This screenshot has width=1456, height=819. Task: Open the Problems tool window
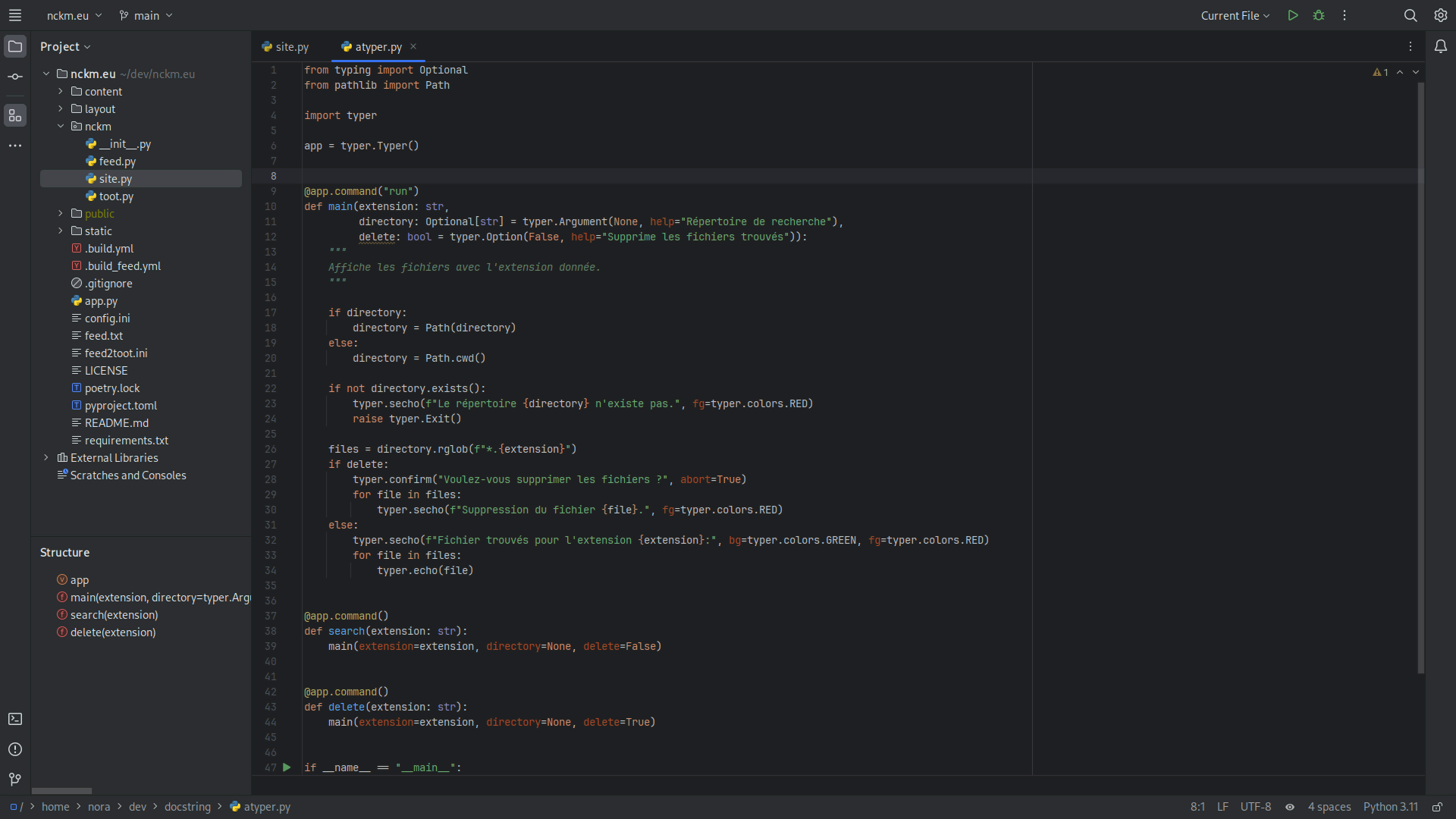[15, 749]
